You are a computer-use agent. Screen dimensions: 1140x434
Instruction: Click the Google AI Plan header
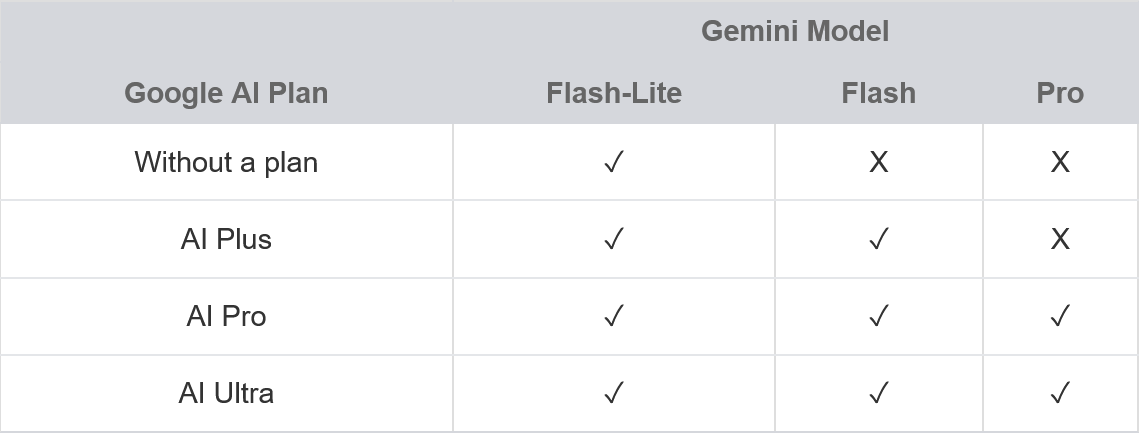[x=226, y=93]
